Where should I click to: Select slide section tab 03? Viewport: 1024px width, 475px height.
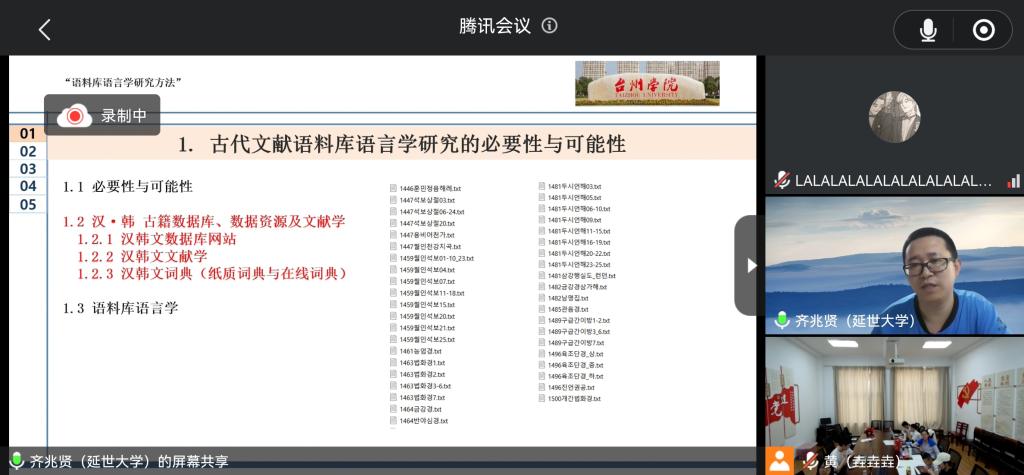[x=28, y=169]
